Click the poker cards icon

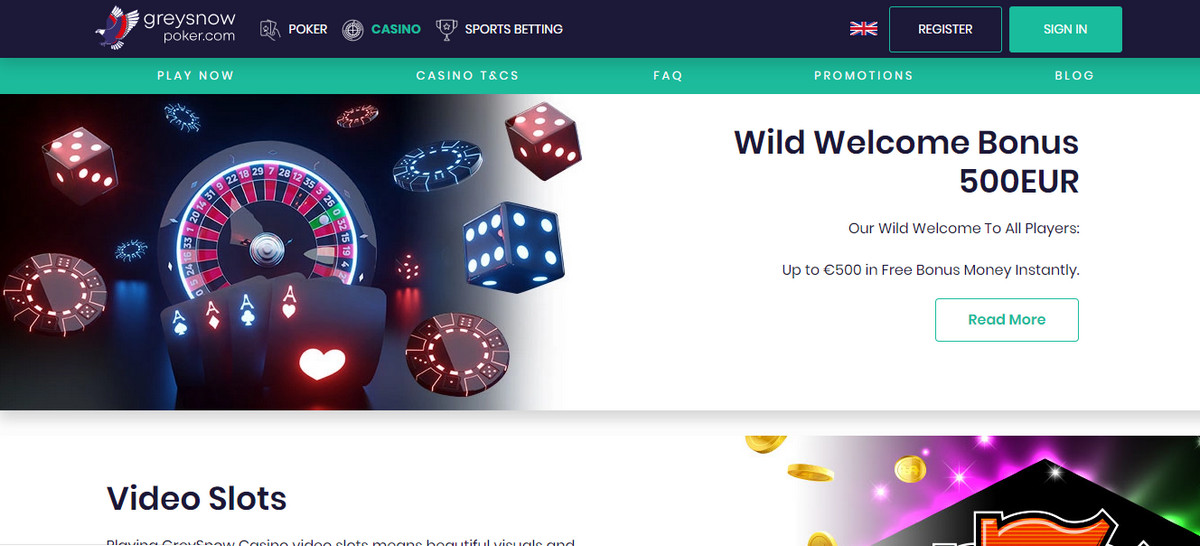click(269, 29)
